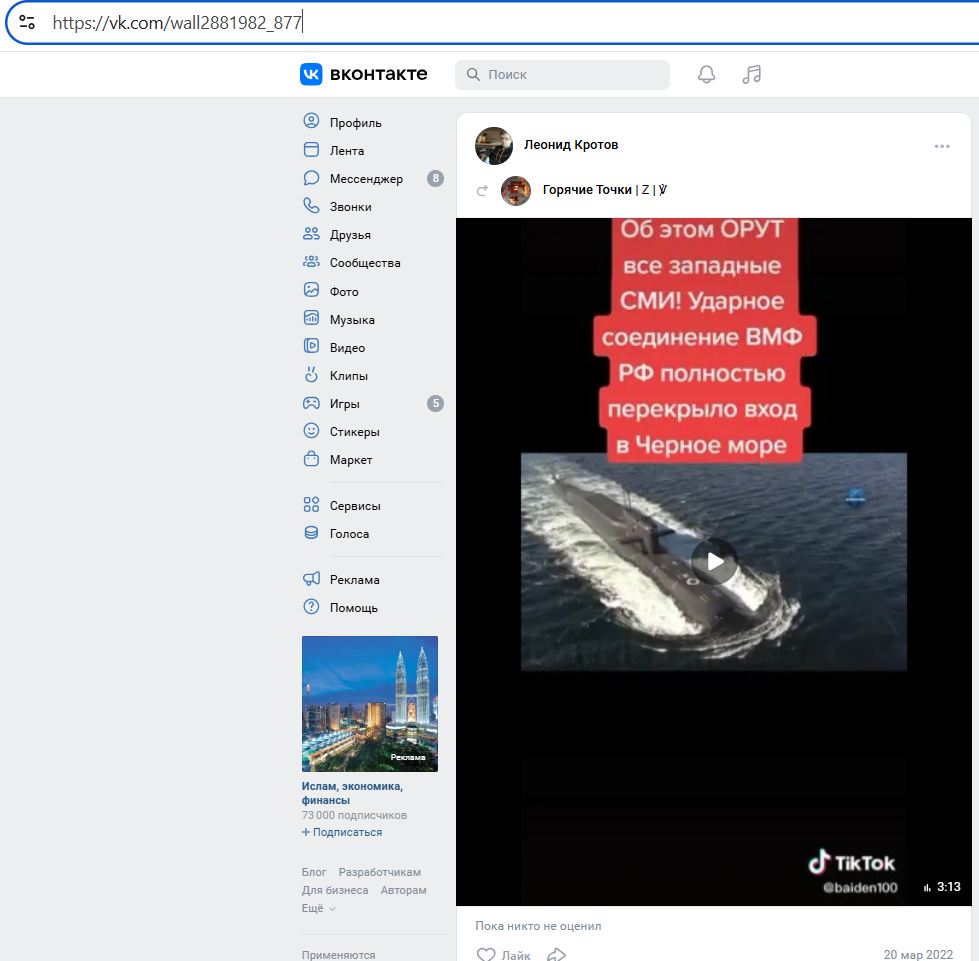The height and width of the screenshot is (961, 979).
Task: Toggle the Лайк heart on post
Action: (487, 954)
